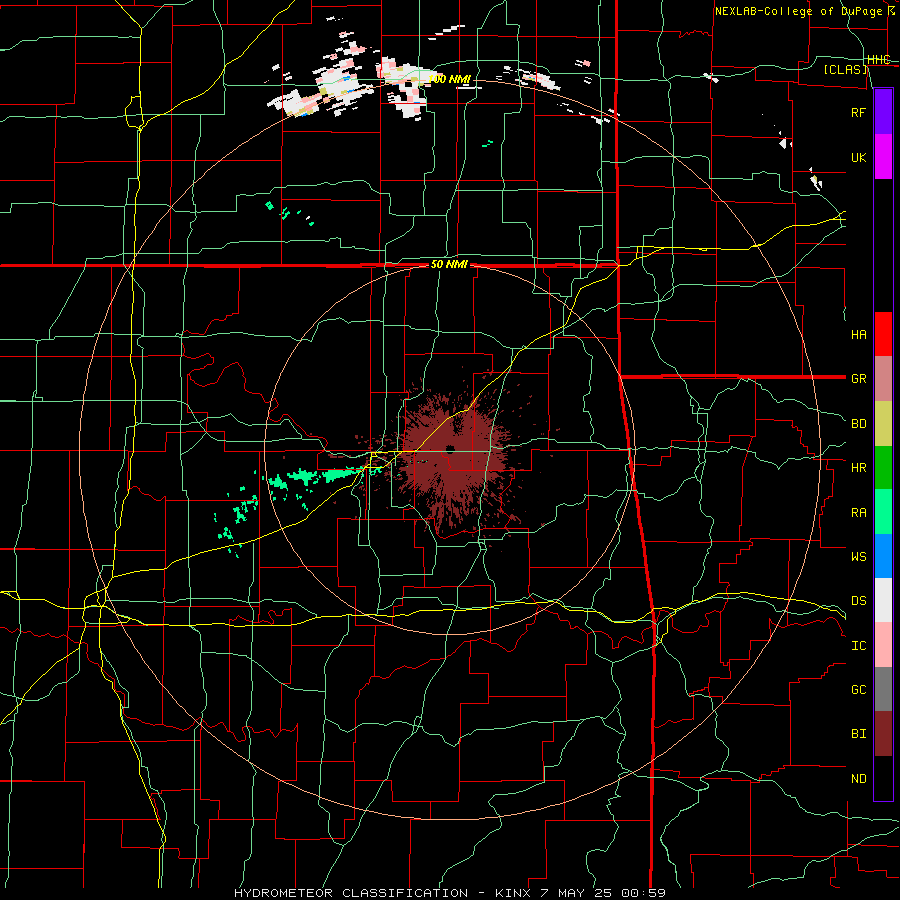Click the 'IC' legend label

click(x=858, y=646)
